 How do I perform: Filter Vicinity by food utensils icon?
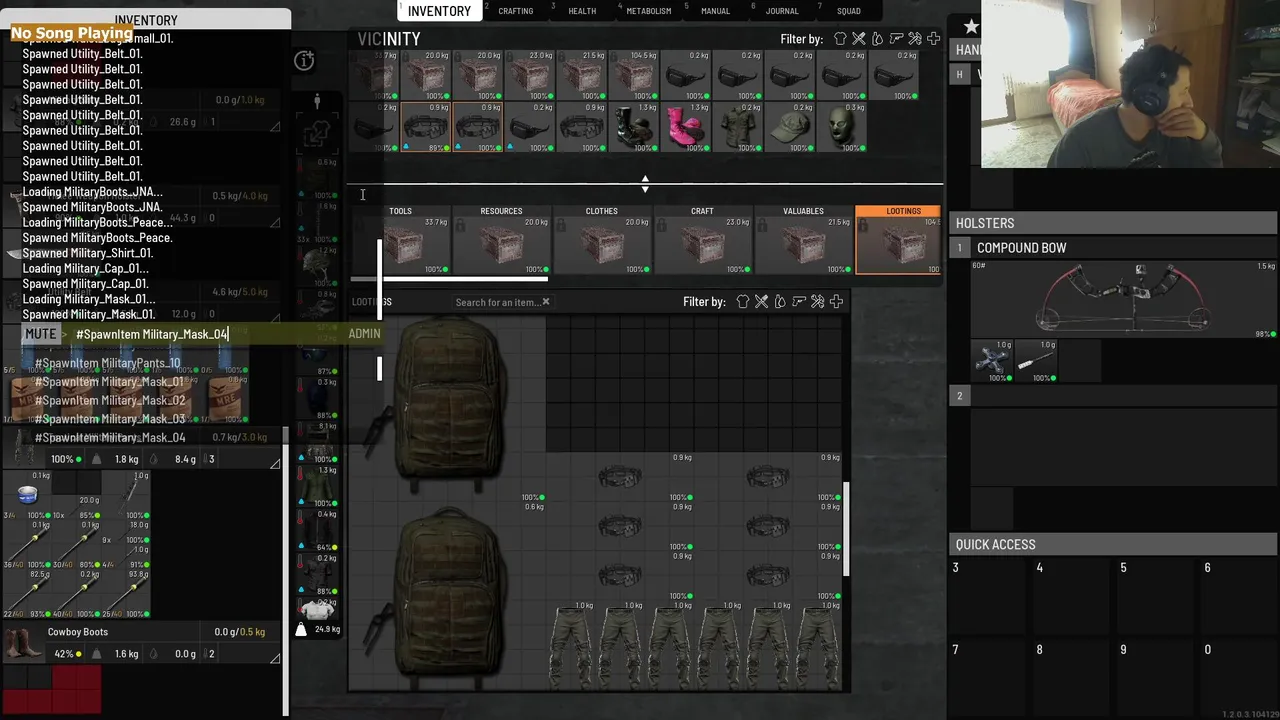click(859, 39)
